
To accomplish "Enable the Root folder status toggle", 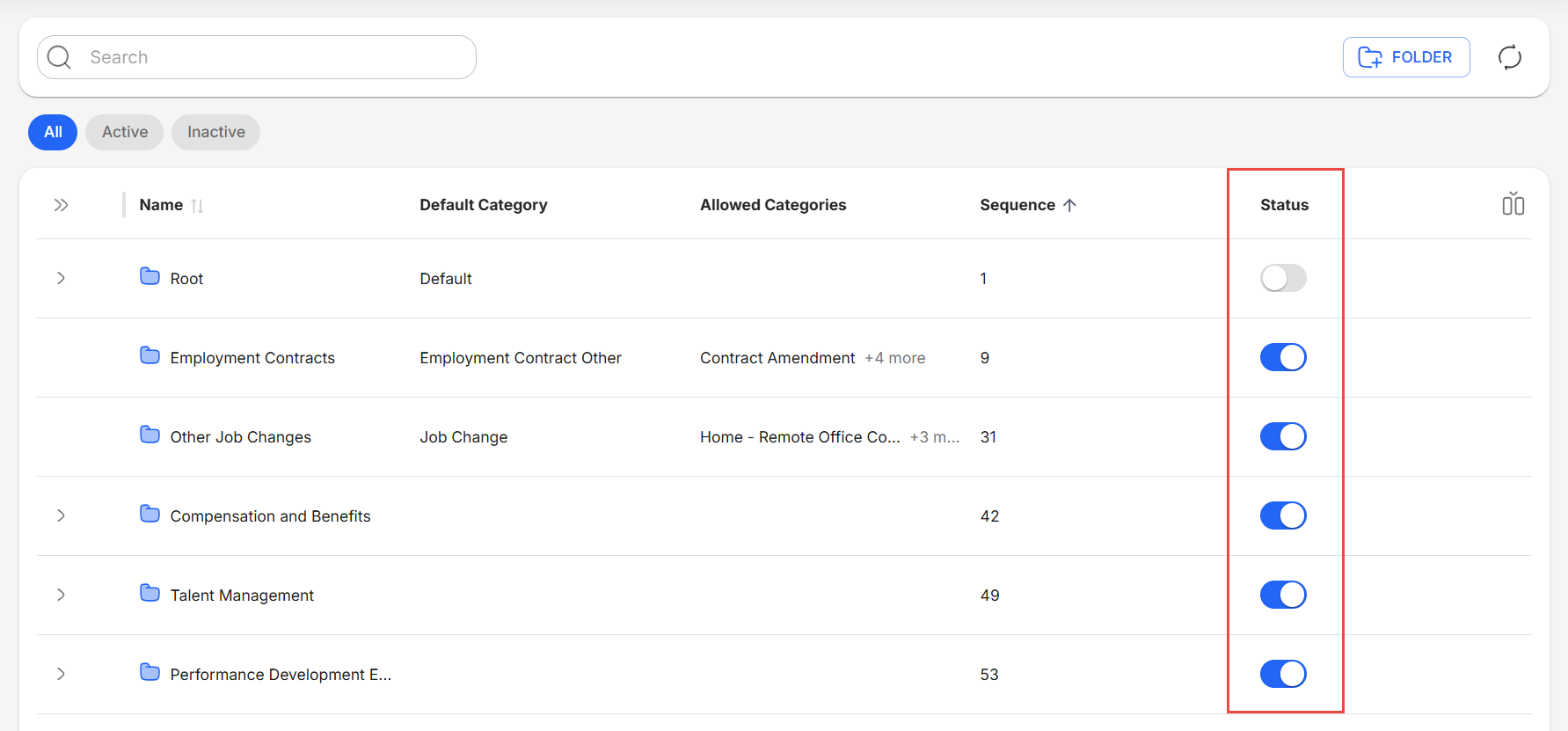I will [x=1283, y=278].
